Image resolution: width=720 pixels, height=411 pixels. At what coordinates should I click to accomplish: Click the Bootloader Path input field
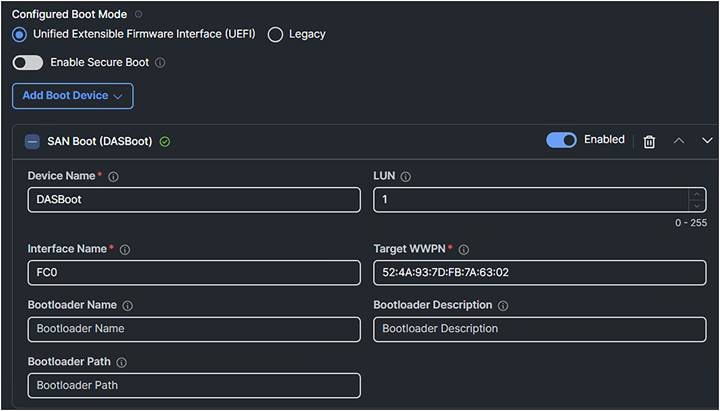coord(194,385)
